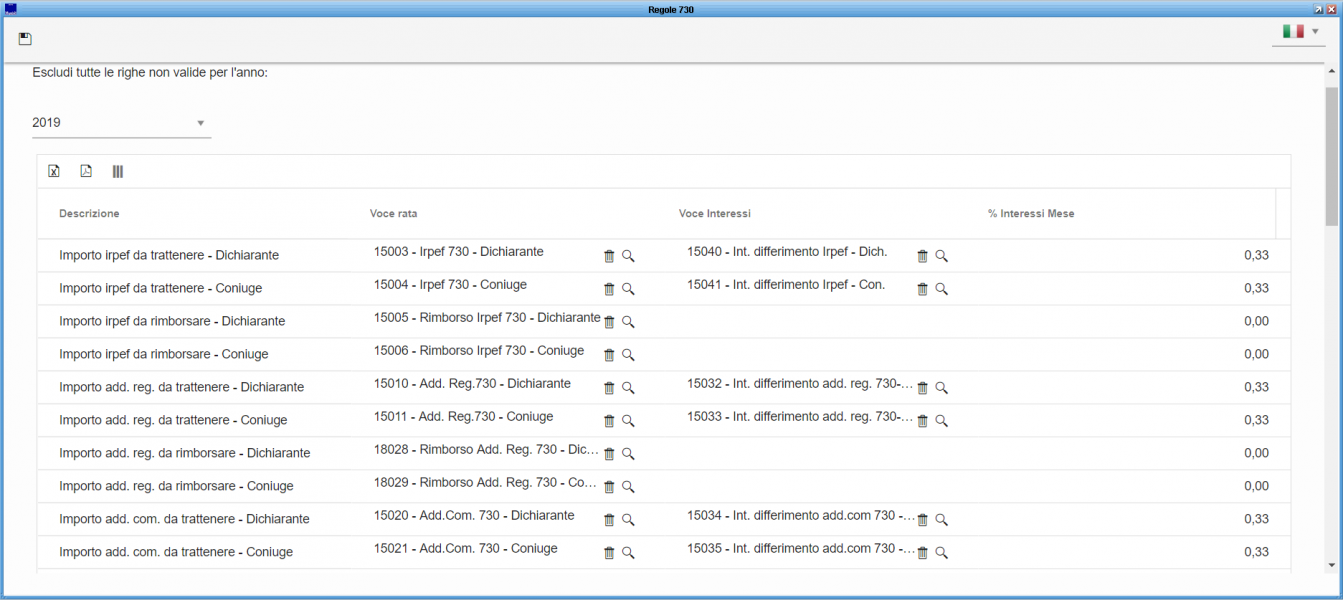Click the vertical scrollbar thumb
Screen dimensions: 1343x600
(1331, 155)
